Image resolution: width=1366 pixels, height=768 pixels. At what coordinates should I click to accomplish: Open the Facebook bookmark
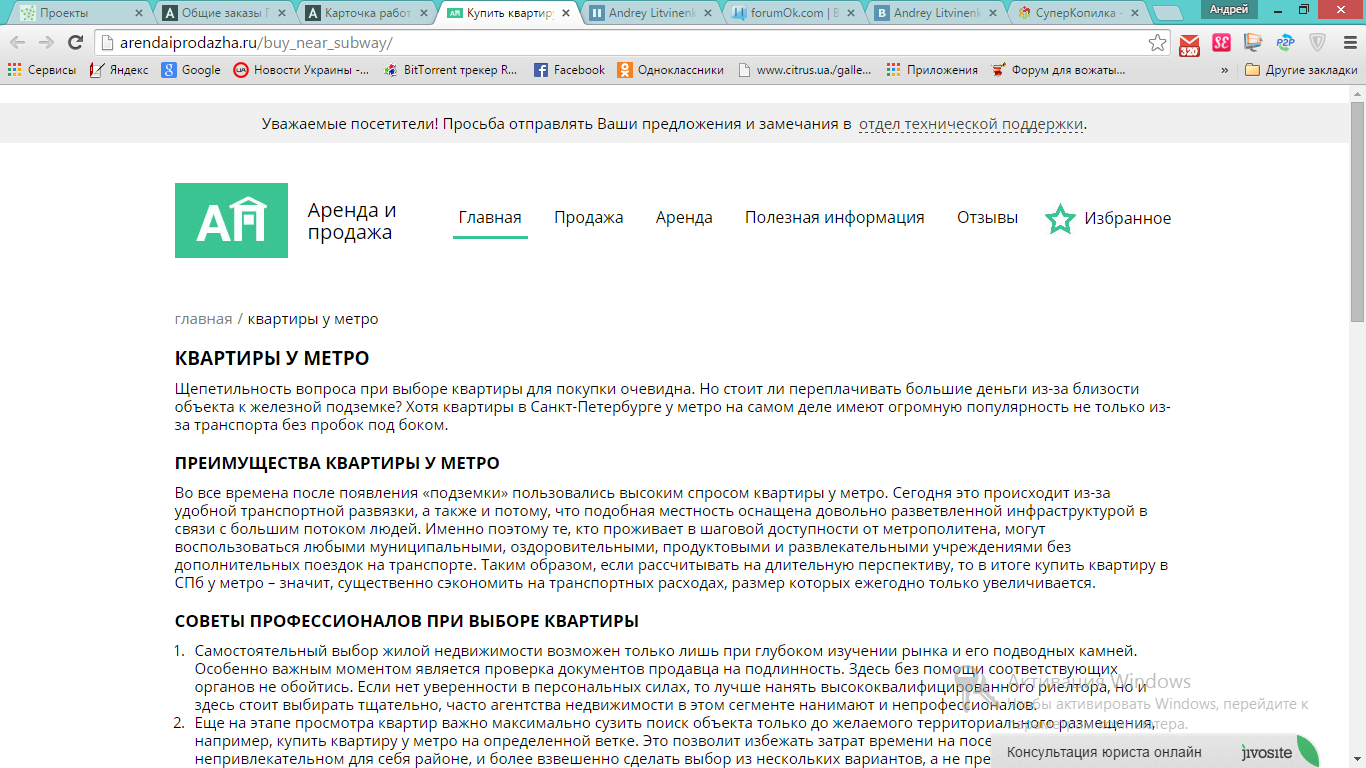coord(569,70)
